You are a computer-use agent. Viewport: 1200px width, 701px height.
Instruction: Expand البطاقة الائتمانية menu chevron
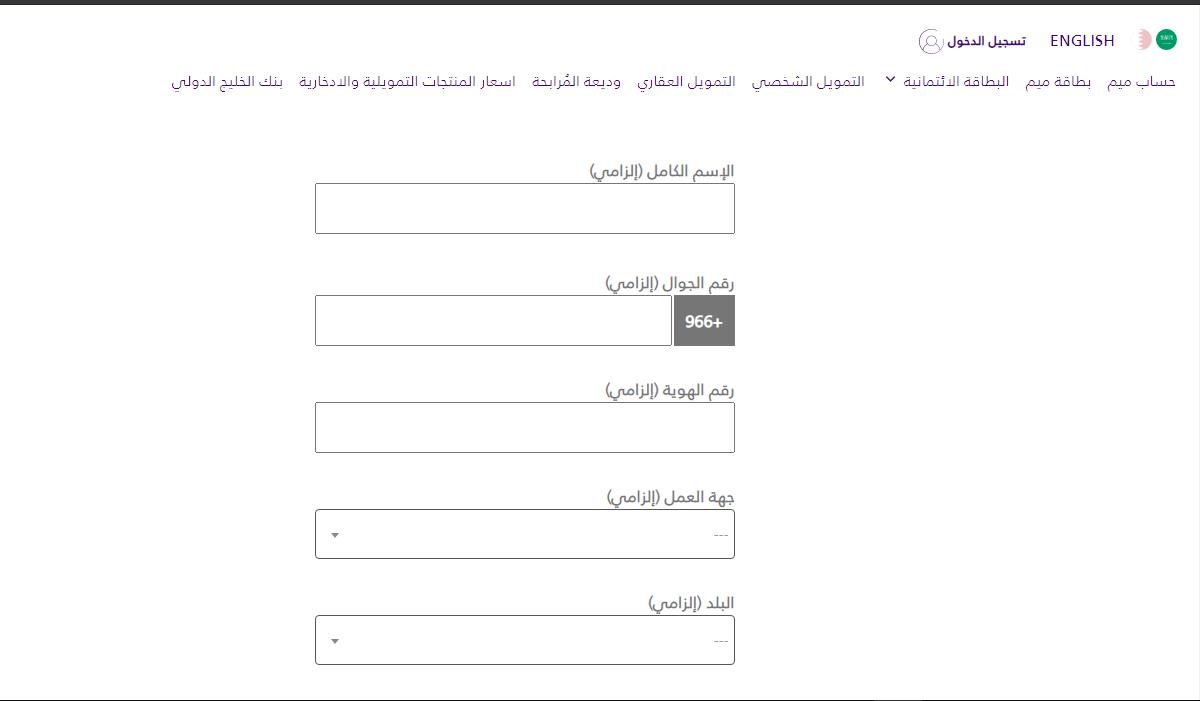click(890, 80)
